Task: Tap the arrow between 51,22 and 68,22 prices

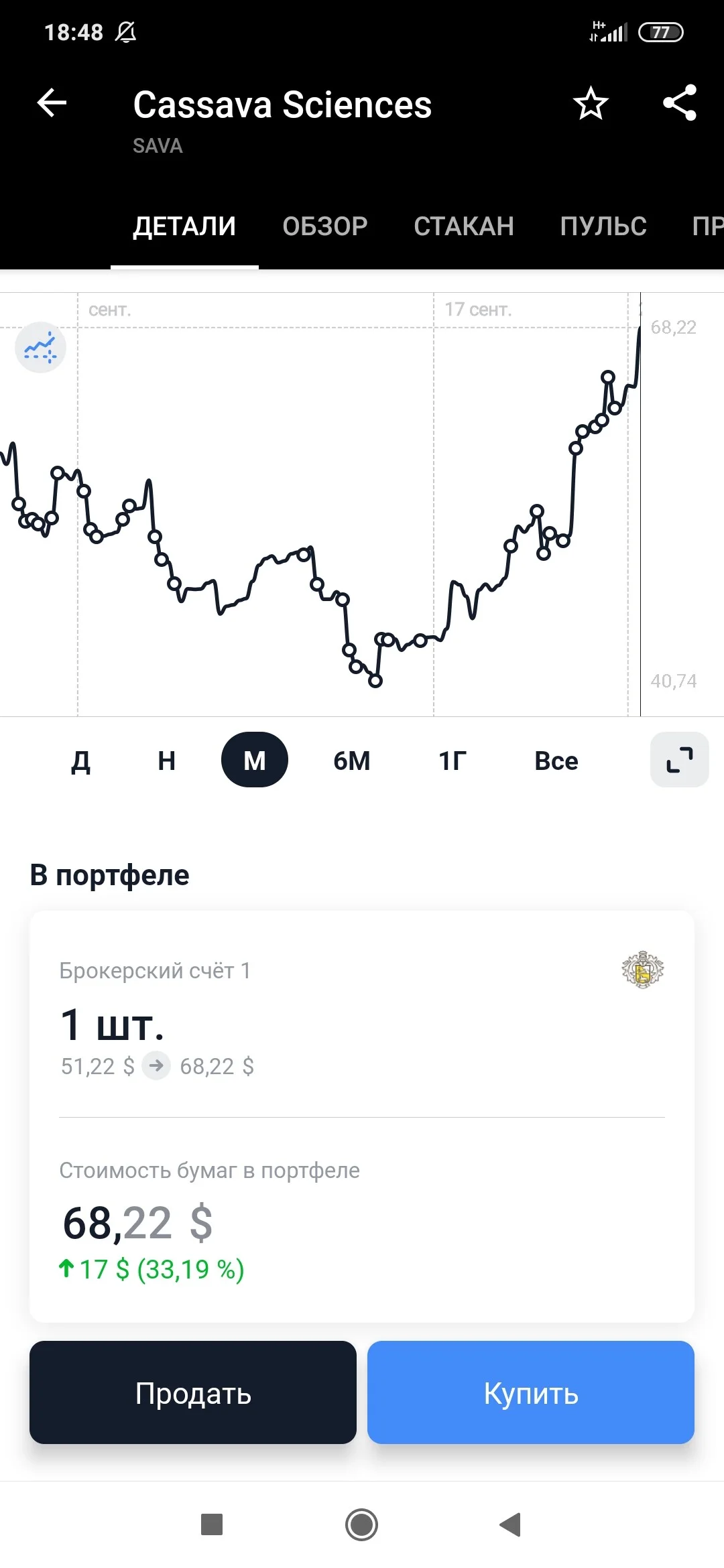Action: coord(156,1065)
